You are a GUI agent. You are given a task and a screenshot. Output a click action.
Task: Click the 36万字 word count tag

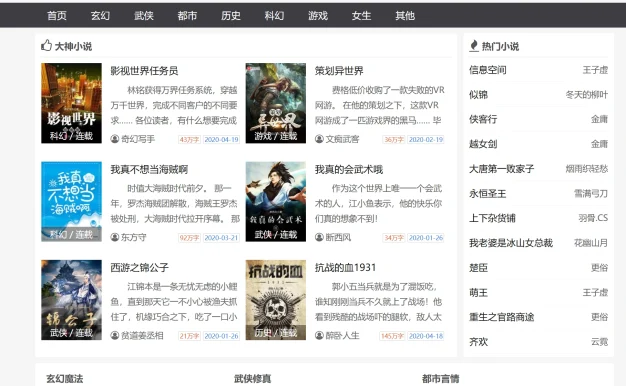[x=394, y=139]
